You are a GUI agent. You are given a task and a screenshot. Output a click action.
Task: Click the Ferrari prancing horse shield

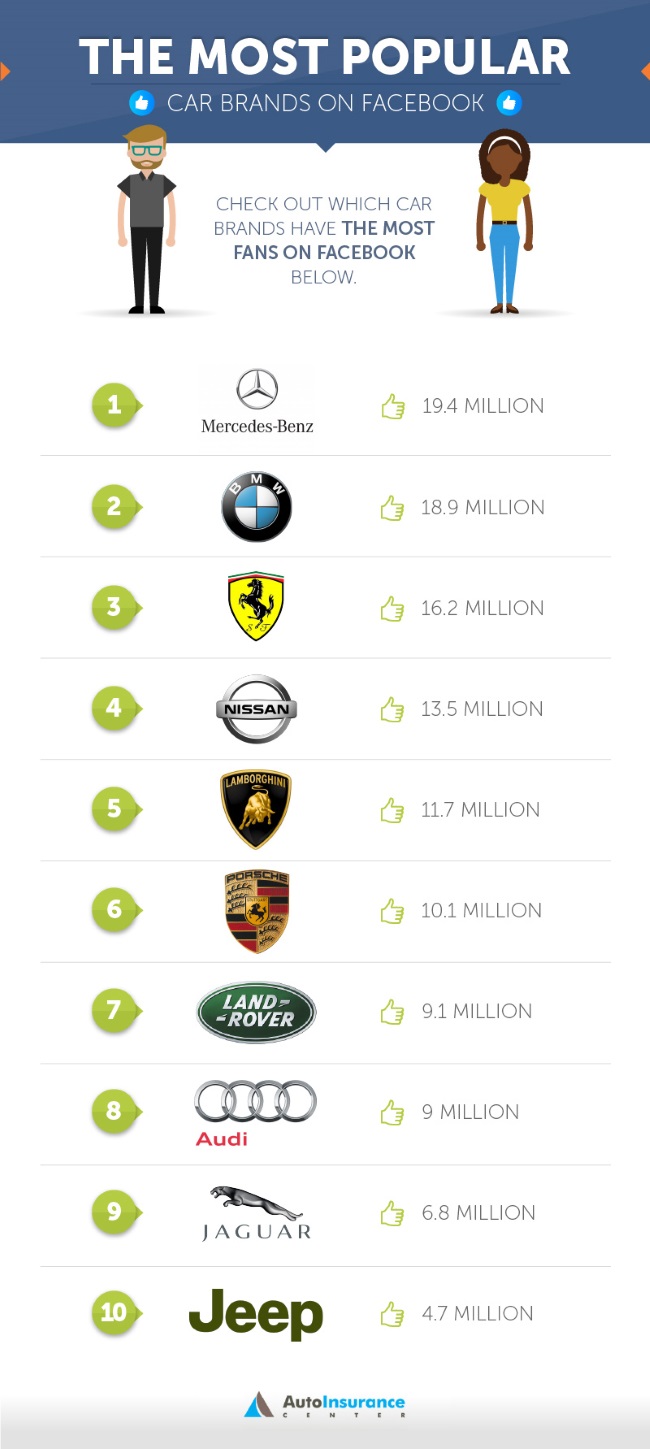pos(256,607)
